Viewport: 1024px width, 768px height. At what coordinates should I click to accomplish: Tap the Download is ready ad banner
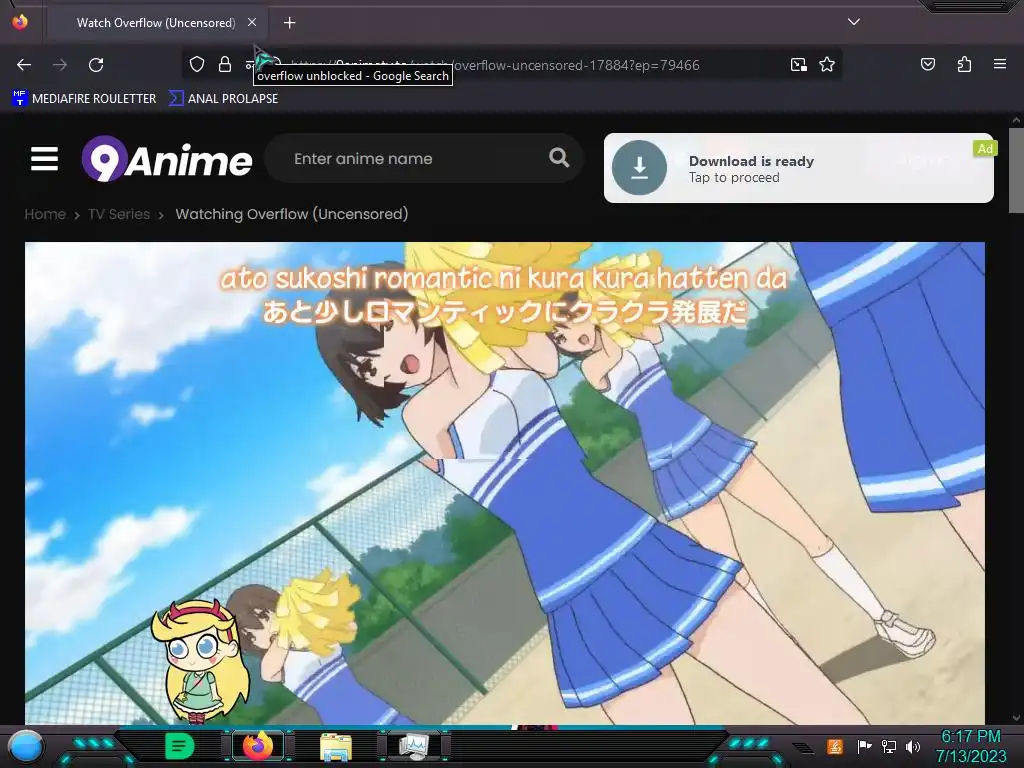point(799,168)
